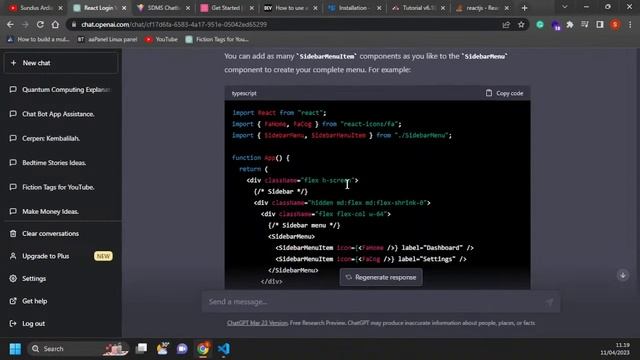The height and width of the screenshot is (360, 640).
Task: Open a new browser tab with plus button
Action: pos(524,8)
